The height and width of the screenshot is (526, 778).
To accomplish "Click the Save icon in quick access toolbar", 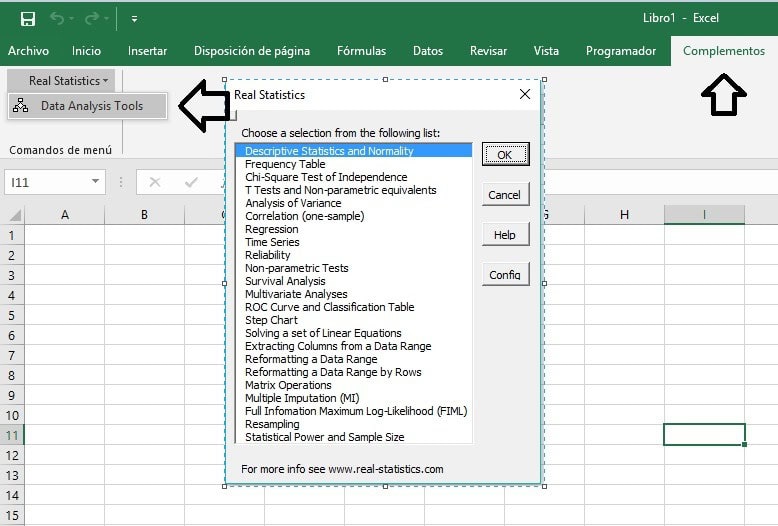I will [28, 19].
